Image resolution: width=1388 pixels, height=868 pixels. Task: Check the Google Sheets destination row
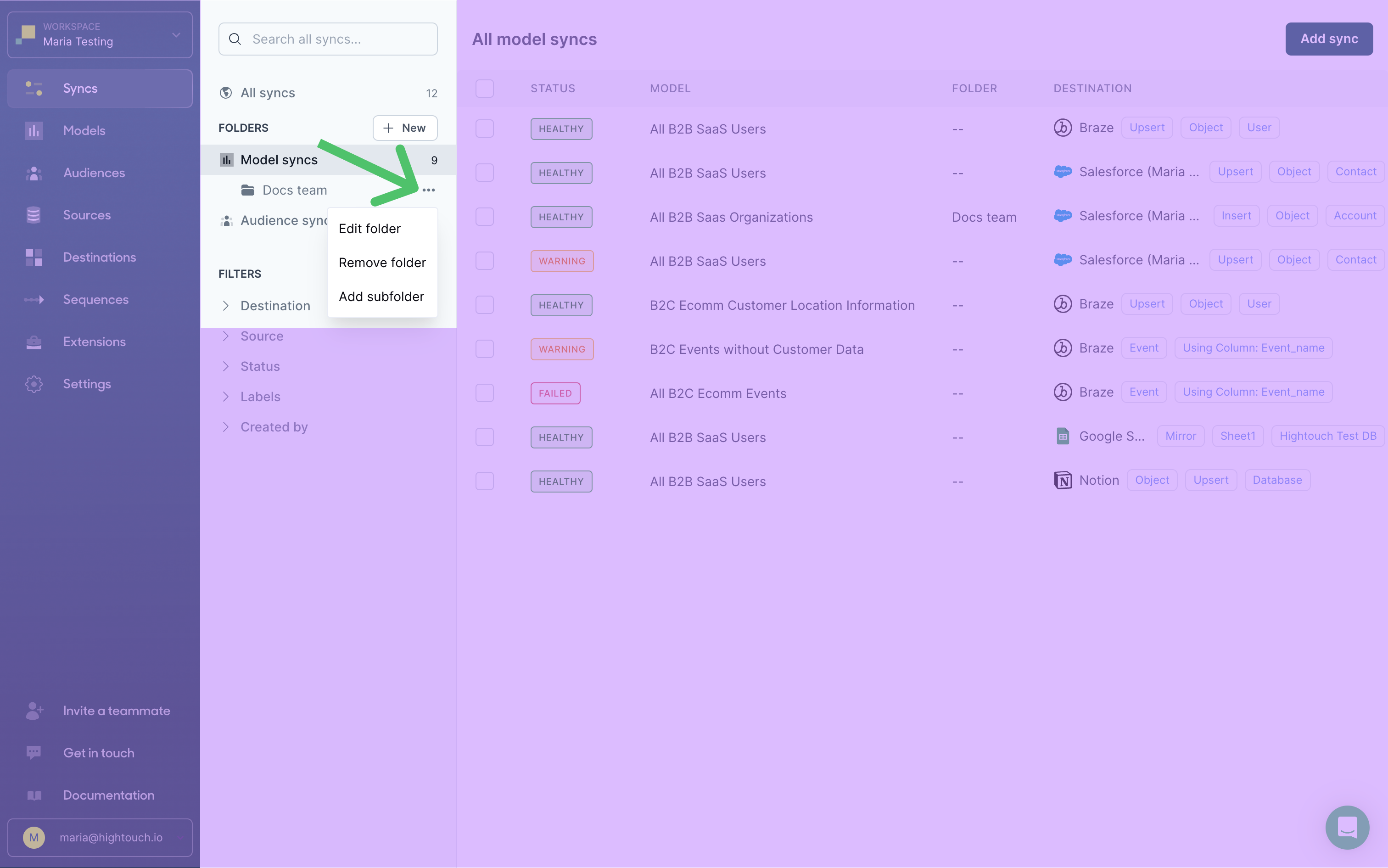(x=485, y=437)
